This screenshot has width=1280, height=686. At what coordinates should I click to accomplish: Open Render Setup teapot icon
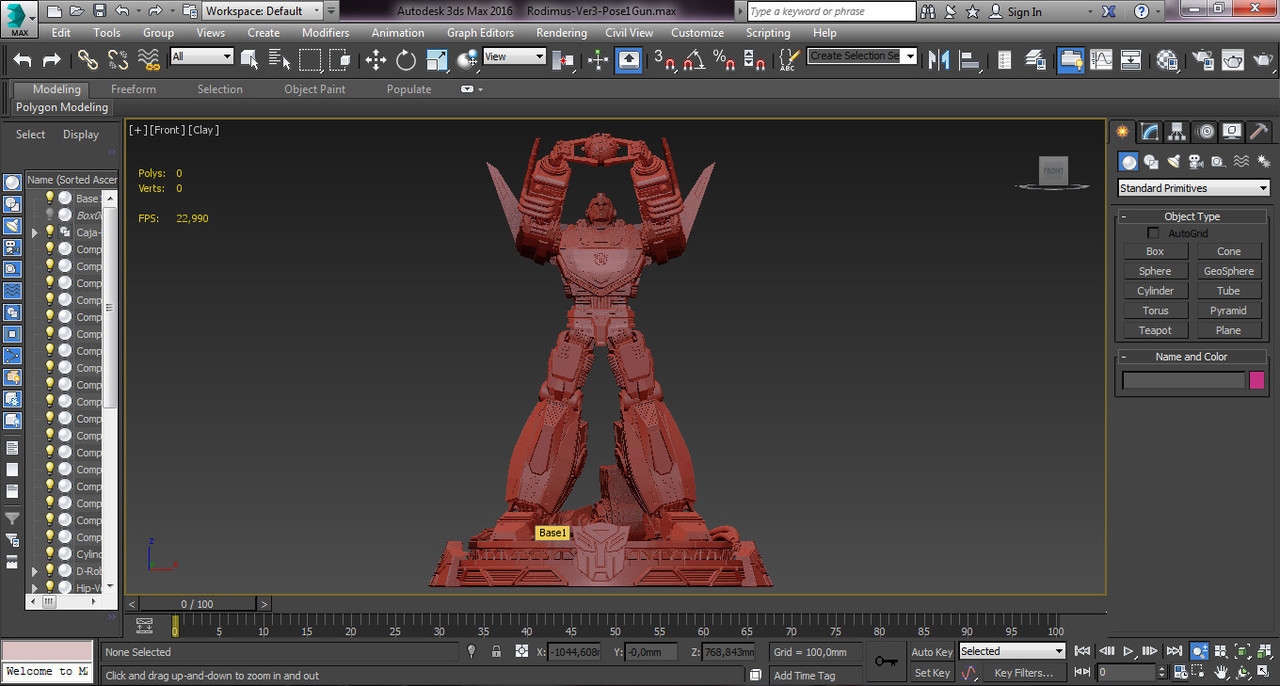click(1203, 60)
